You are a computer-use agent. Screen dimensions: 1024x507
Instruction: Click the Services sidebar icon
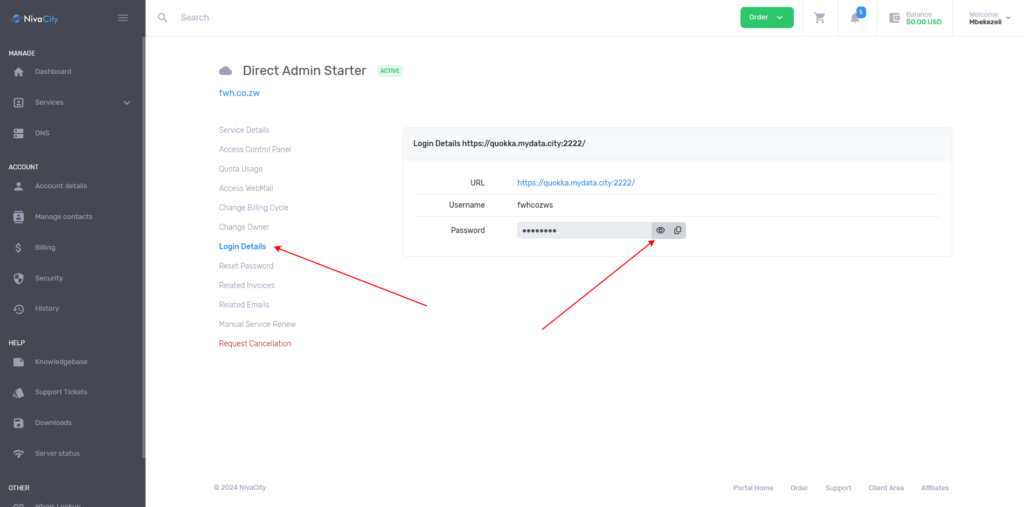[18, 103]
